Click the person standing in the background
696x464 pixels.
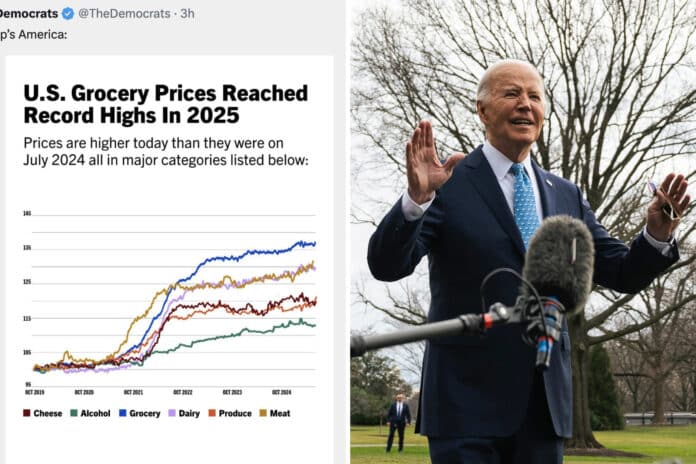click(399, 421)
